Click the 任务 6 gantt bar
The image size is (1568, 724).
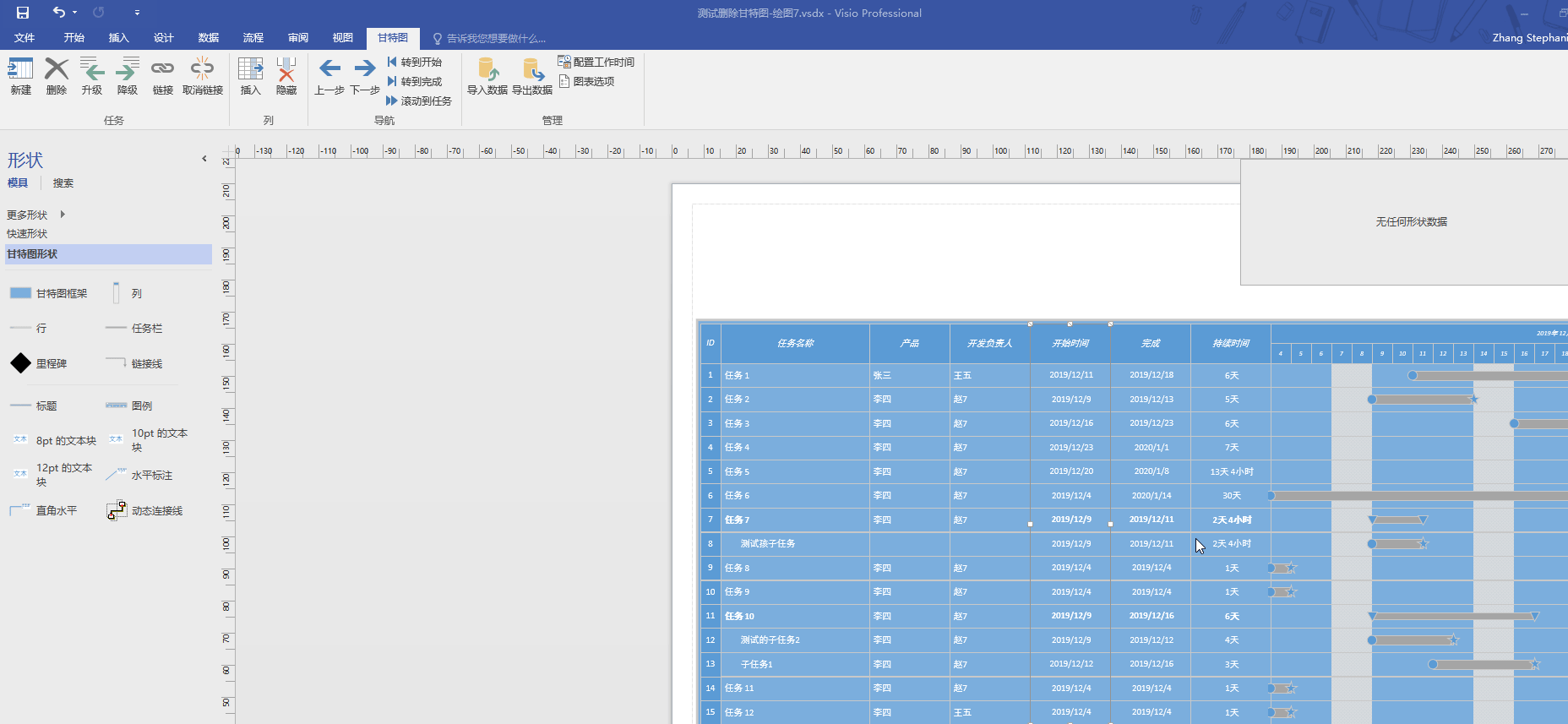[x=1419, y=496]
